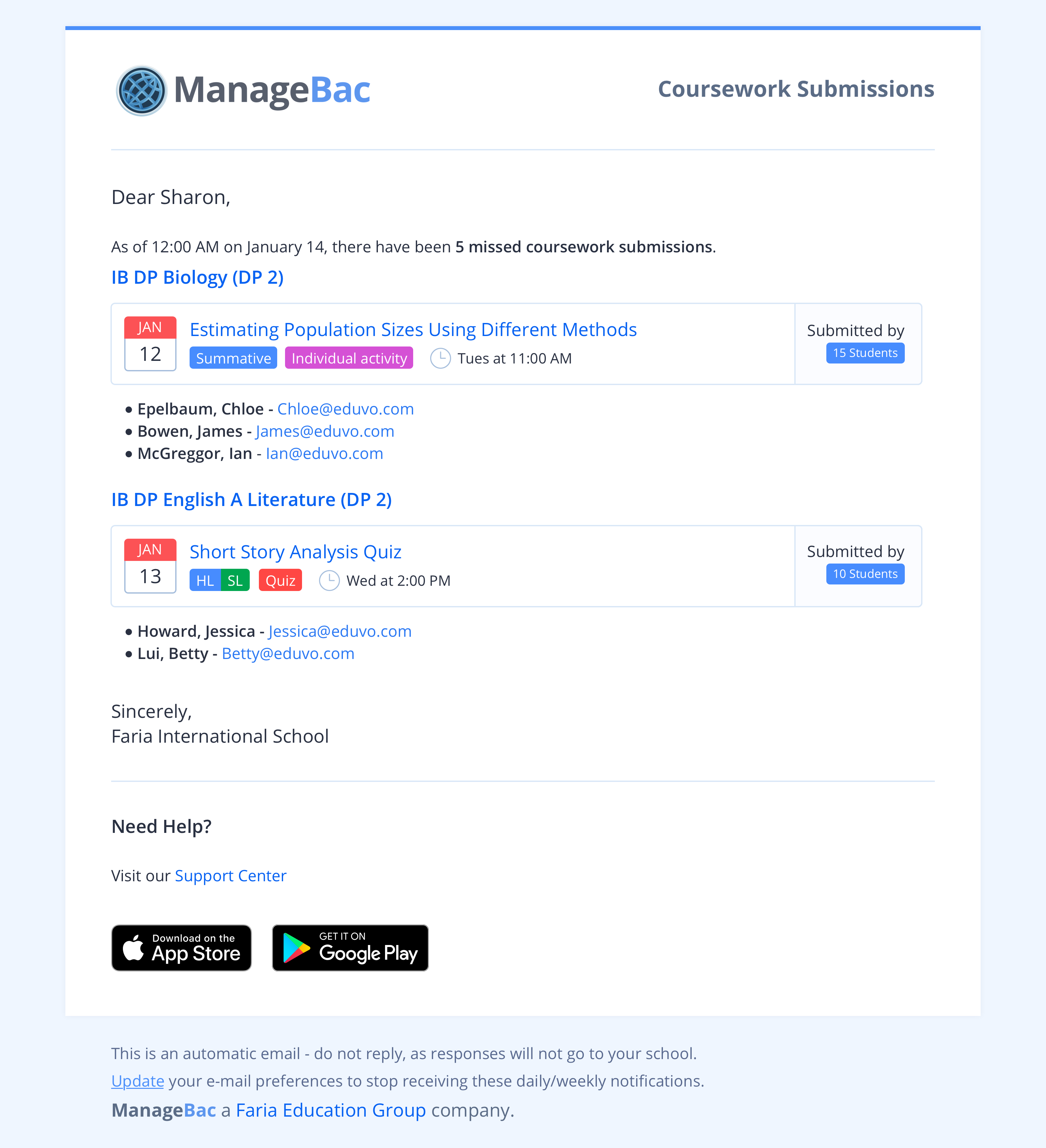Click the JAN 13 calendar date icon
The image size is (1046, 1148).
click(x=150, y=566)
